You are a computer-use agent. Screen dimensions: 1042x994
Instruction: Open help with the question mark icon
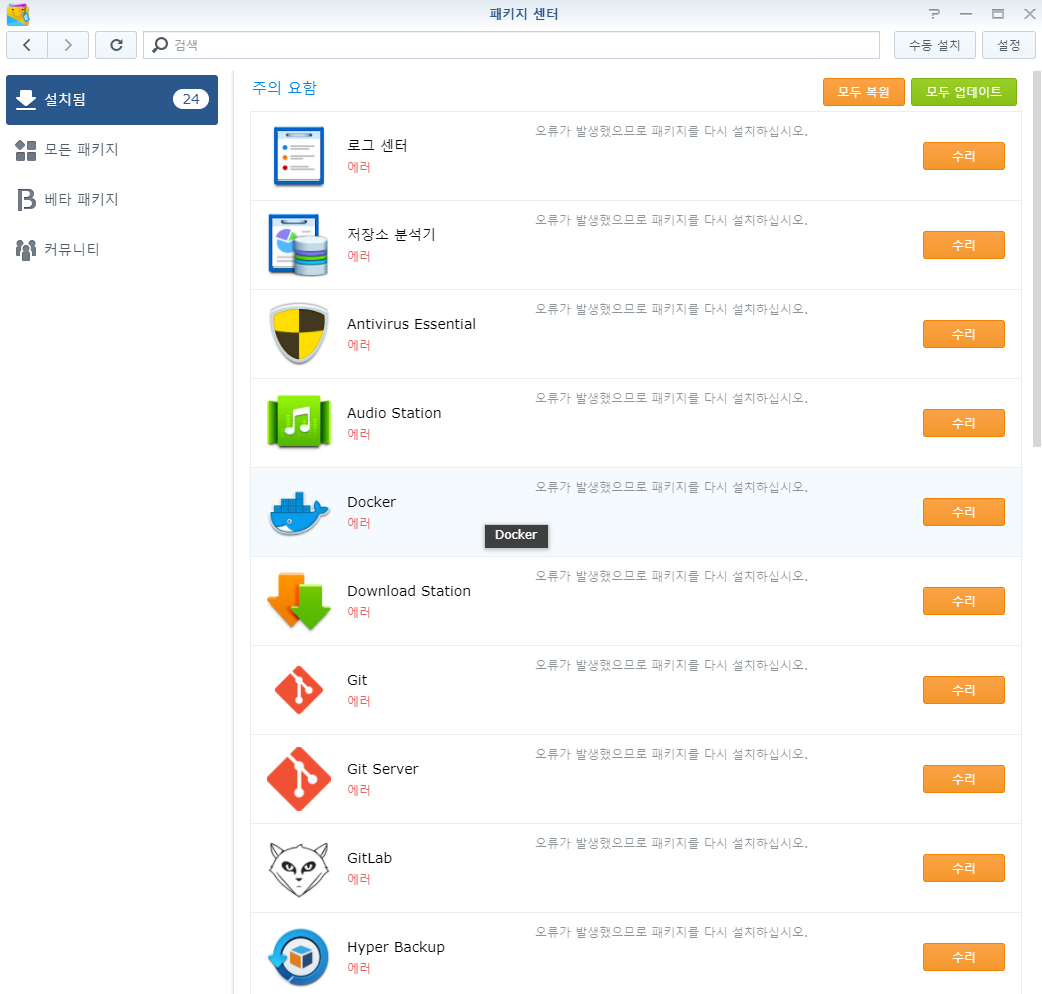(x=934, y=13)
